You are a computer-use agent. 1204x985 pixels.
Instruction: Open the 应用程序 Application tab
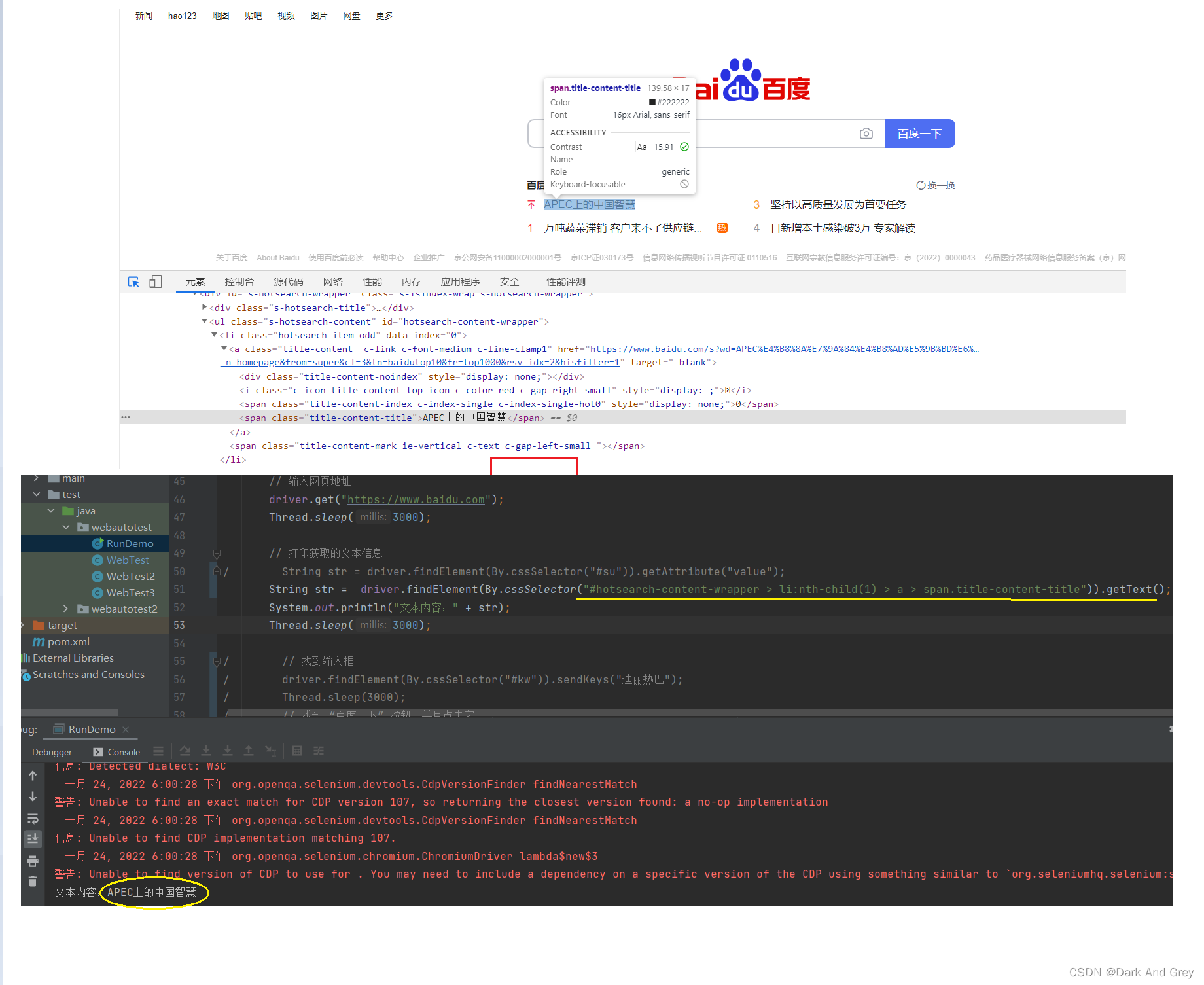click(460, 282)
